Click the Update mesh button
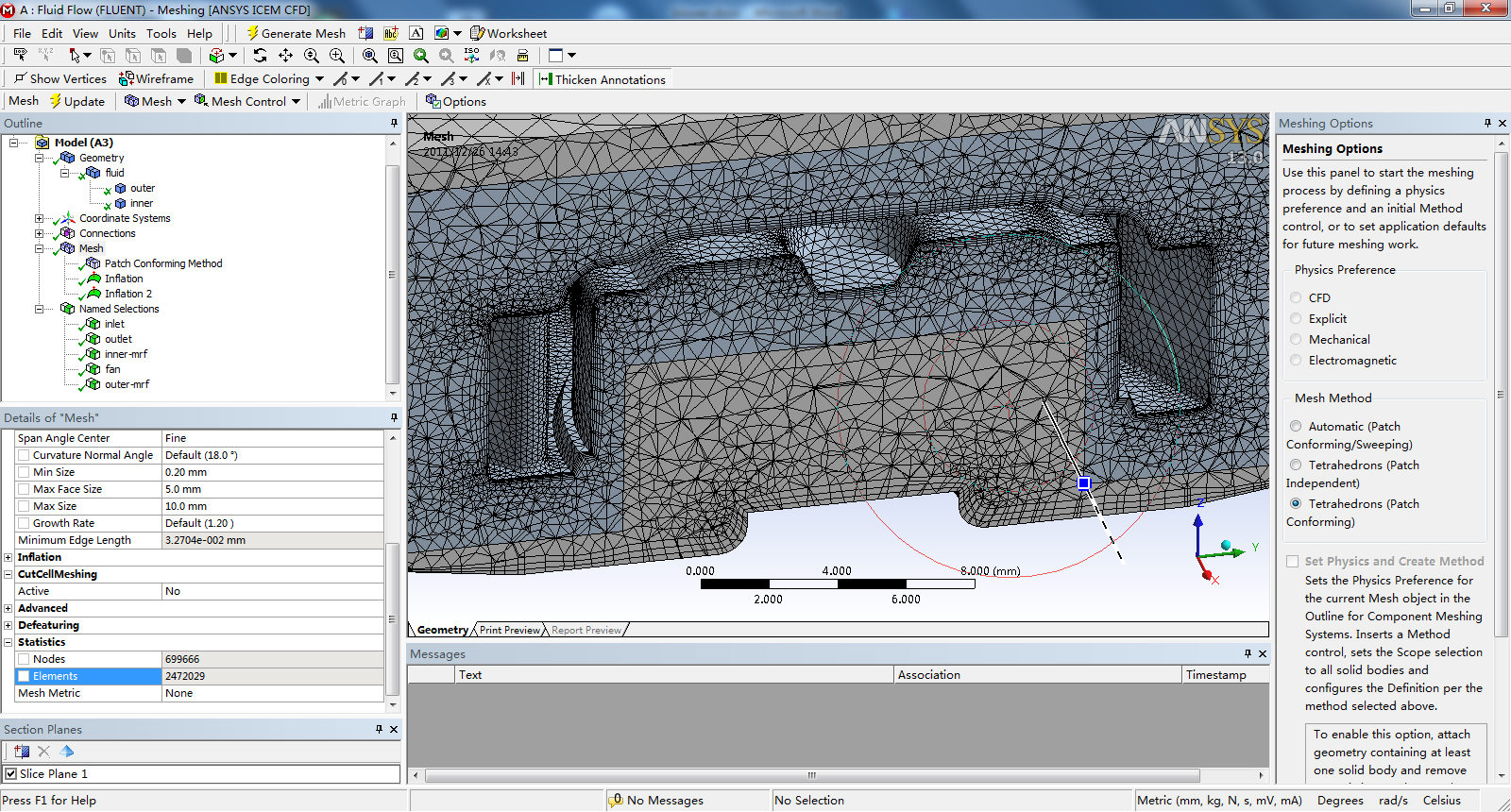 click(x=76, y=101)
